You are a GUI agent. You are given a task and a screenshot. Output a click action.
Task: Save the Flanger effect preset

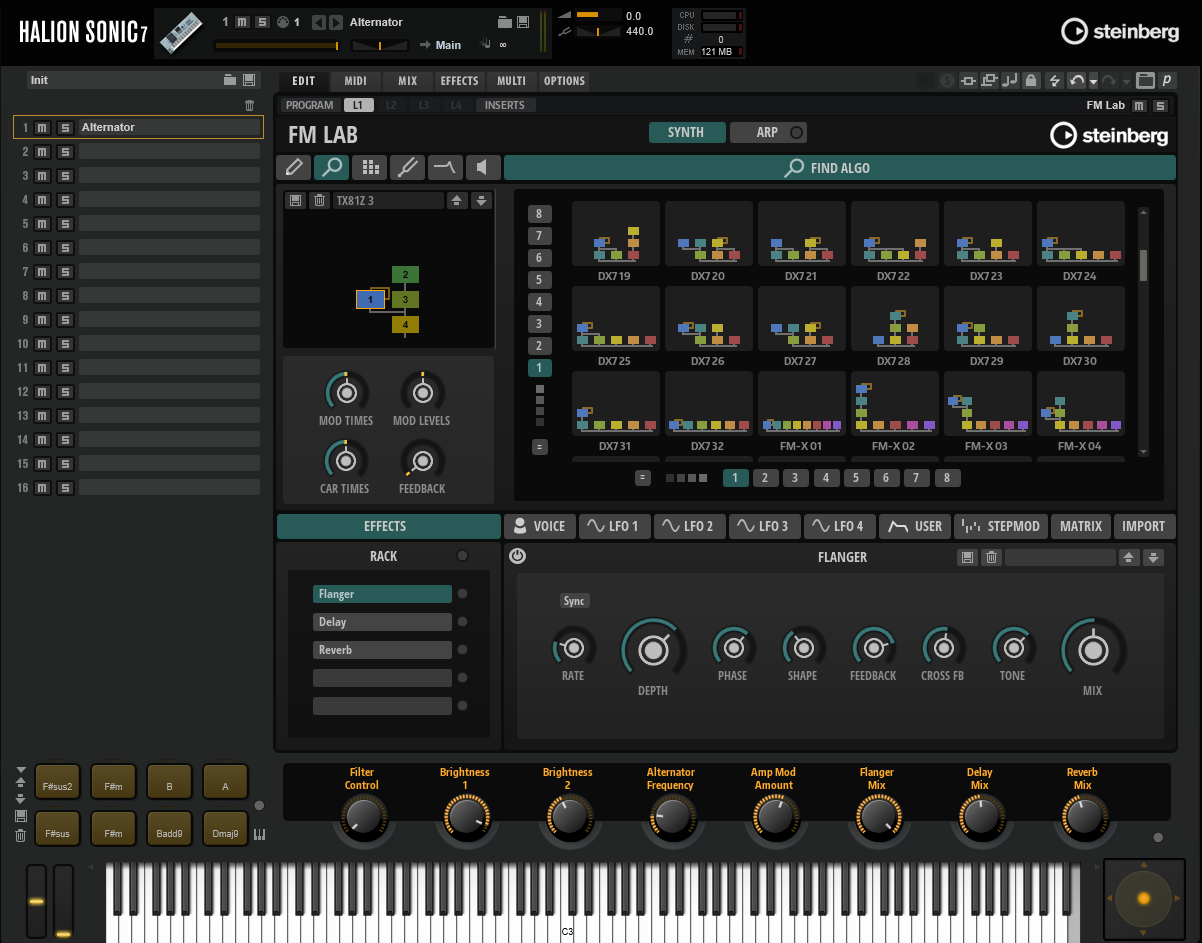966,557
